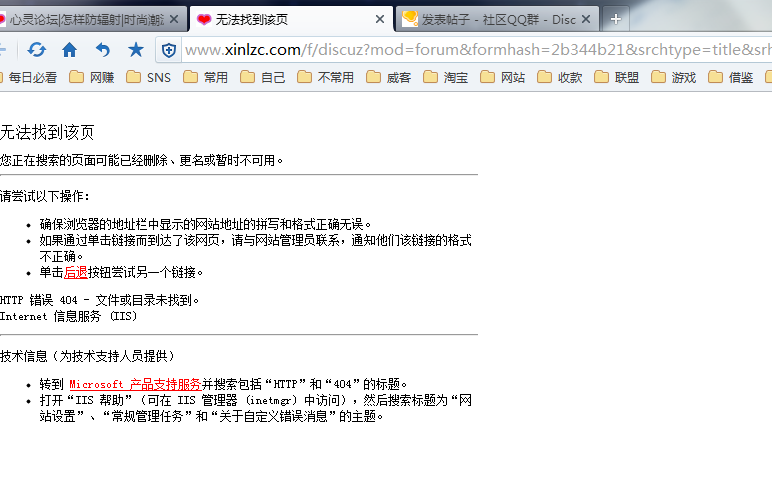Click 技术信息（为技术支持人员提供）text
772x480 pixels.
tap(88, 356)
